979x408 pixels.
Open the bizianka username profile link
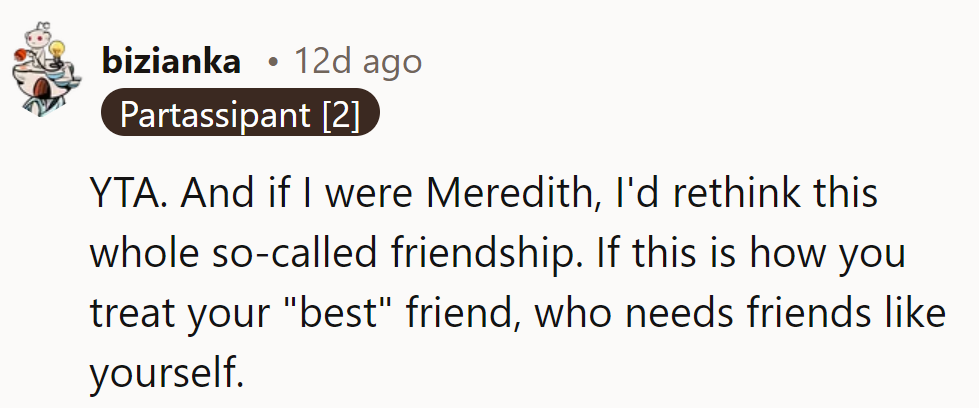tap(171, 62)
